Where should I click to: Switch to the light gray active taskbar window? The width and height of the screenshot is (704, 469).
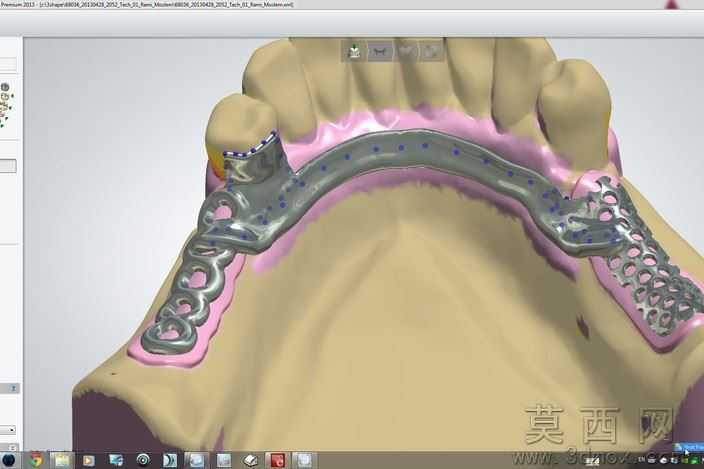304,460
